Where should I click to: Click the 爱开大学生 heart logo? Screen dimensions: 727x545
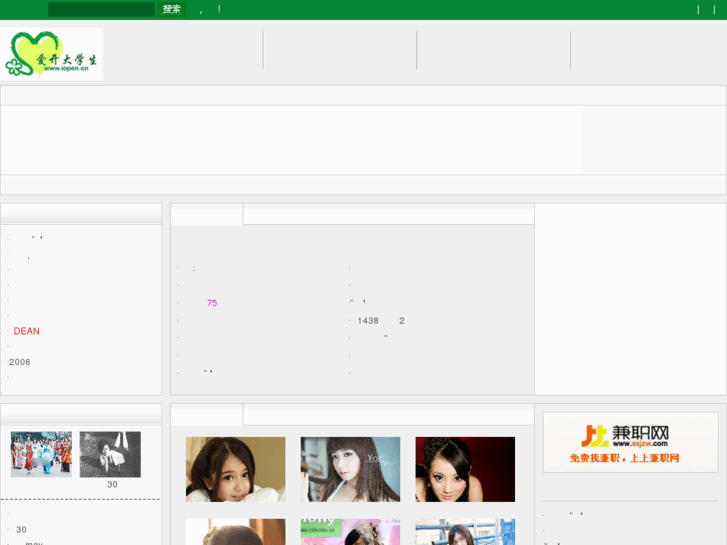point(51,54)
